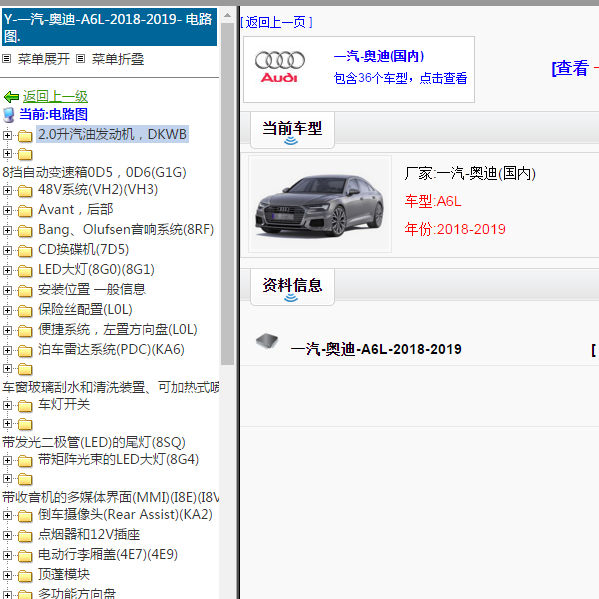
Task: Click the green back arrow icon
Action: click(11, 97)
